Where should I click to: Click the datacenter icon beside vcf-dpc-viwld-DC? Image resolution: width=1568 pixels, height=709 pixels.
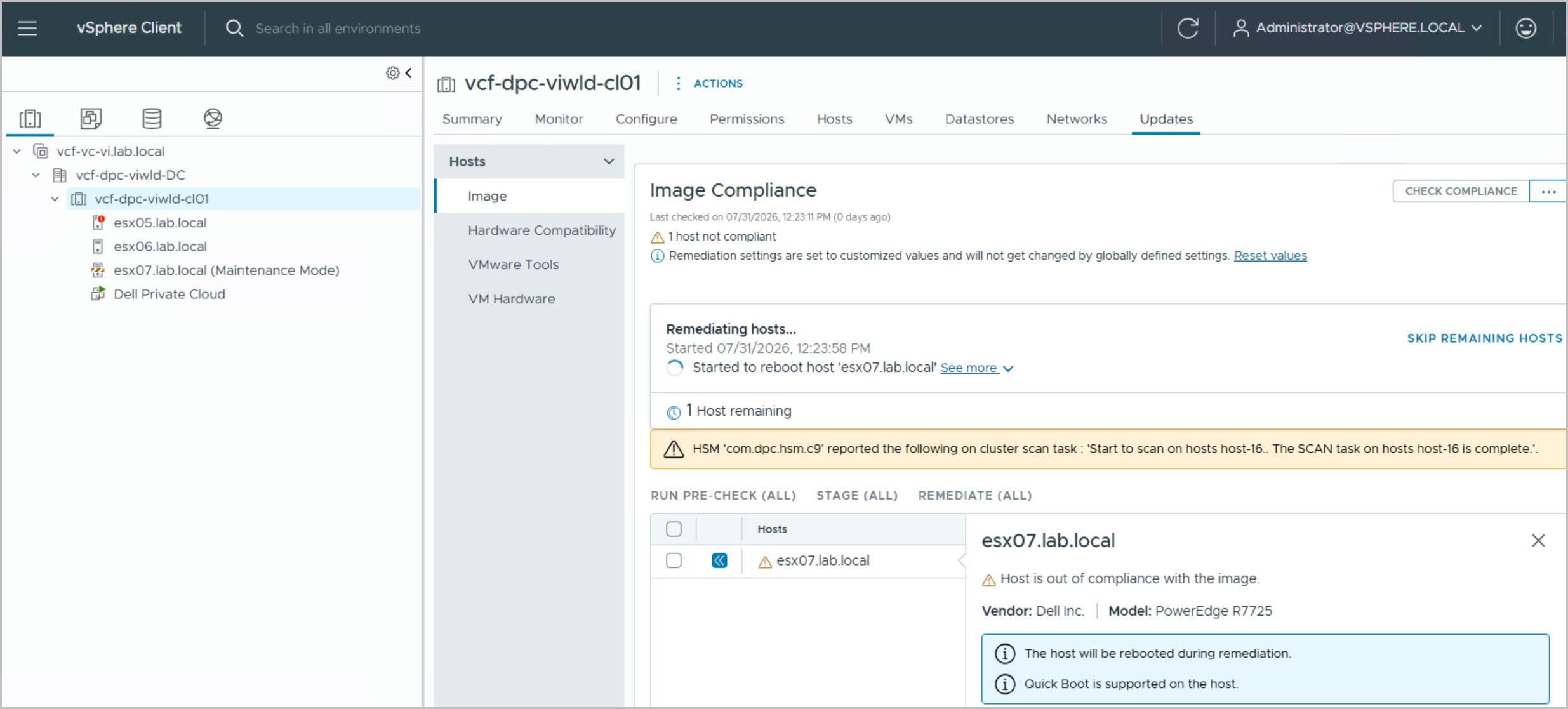60,175
